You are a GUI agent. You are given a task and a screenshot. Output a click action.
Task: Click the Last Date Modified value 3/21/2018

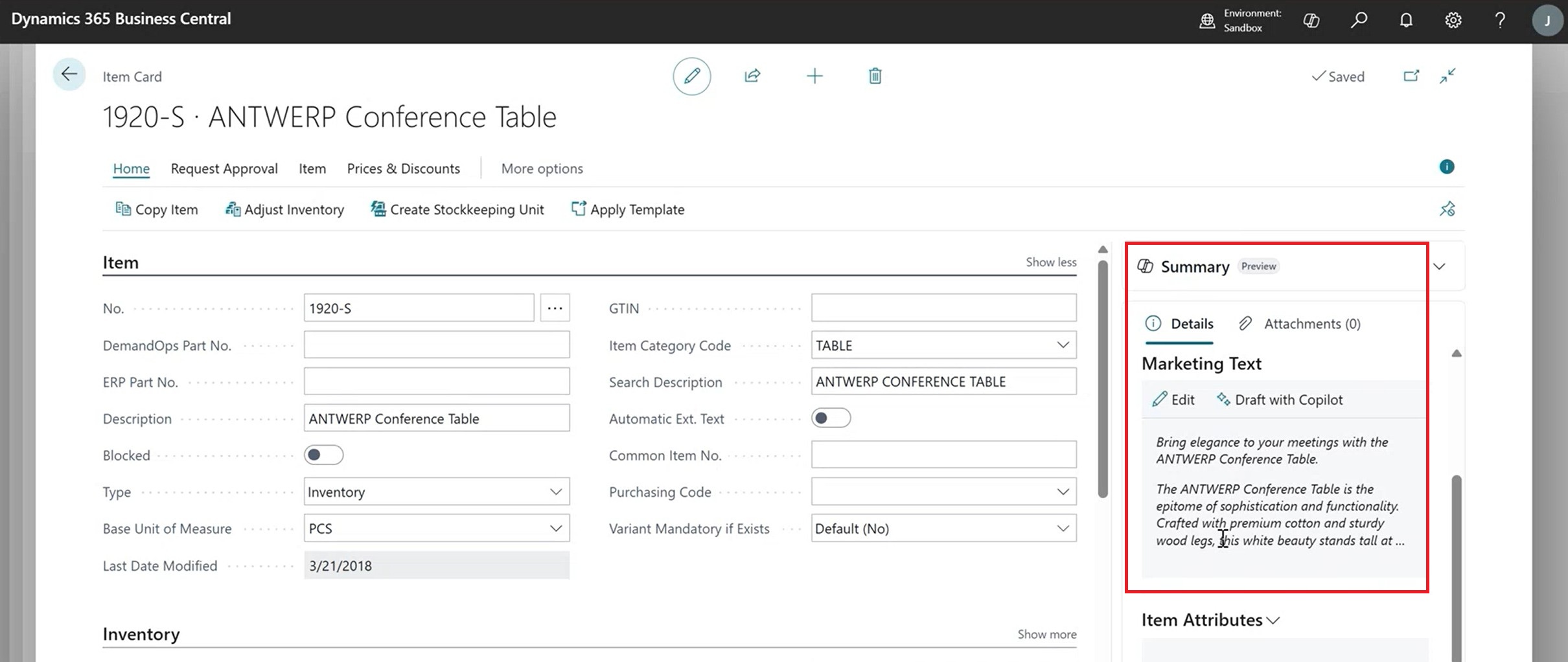[x=437, y=565]
